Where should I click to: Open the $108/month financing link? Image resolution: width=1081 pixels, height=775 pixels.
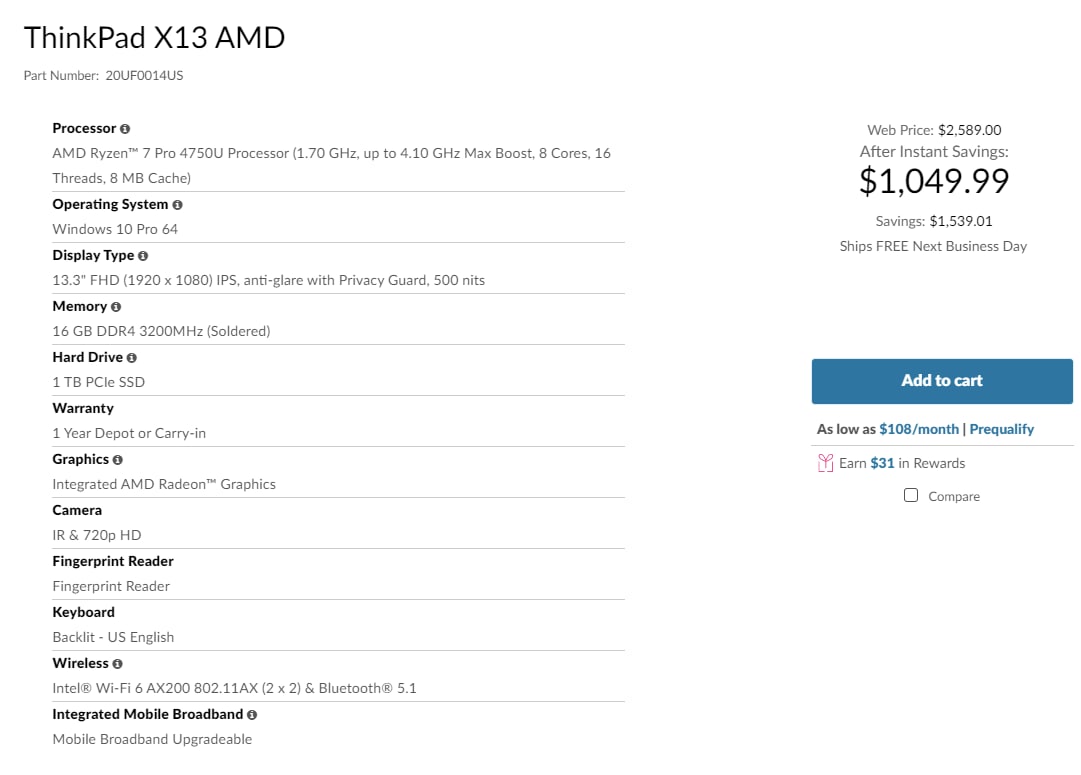pyautogui.click(x=919, y=429)
